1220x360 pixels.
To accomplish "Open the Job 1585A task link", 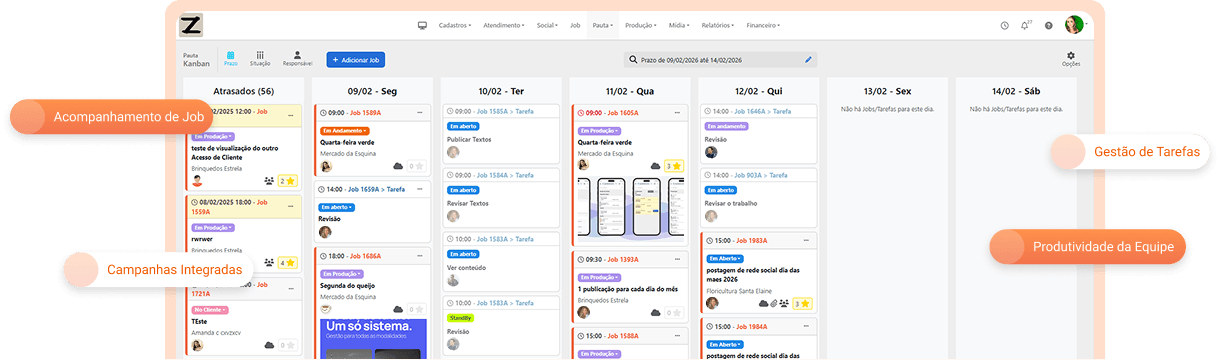I will click(505, 112).
